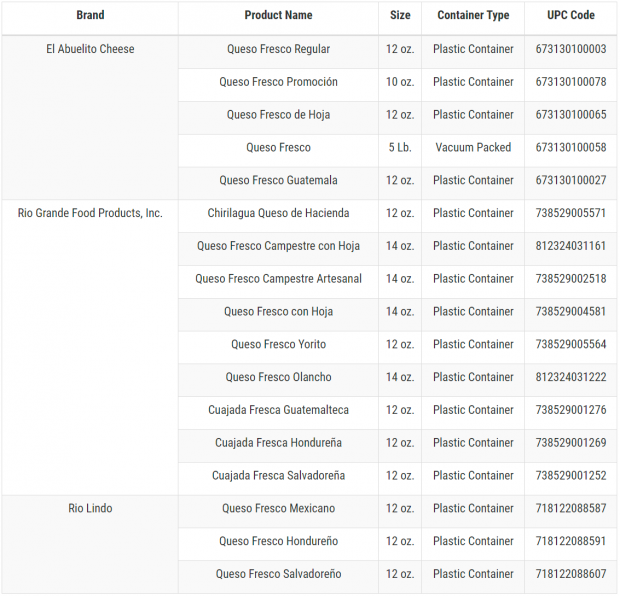The width and height of the screenshot is (620, 596).
Task: Click the Queso Fresco Regular product cell
Action: (x=278, y=49)
